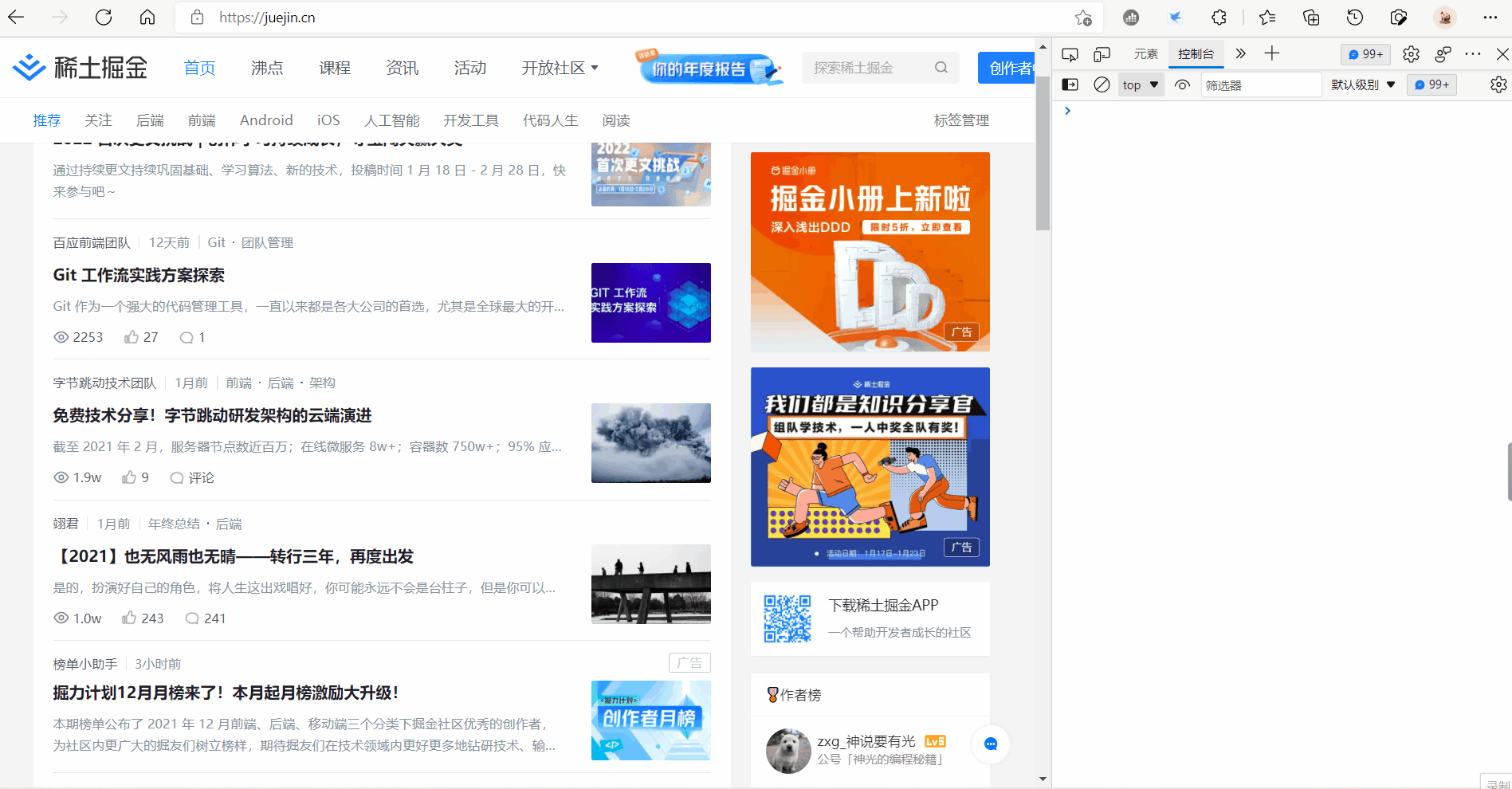Click the 99+ issues badge in DevTools tab bar
The height and width of the screenshot is (789, 1512).
pos(1365,54)
